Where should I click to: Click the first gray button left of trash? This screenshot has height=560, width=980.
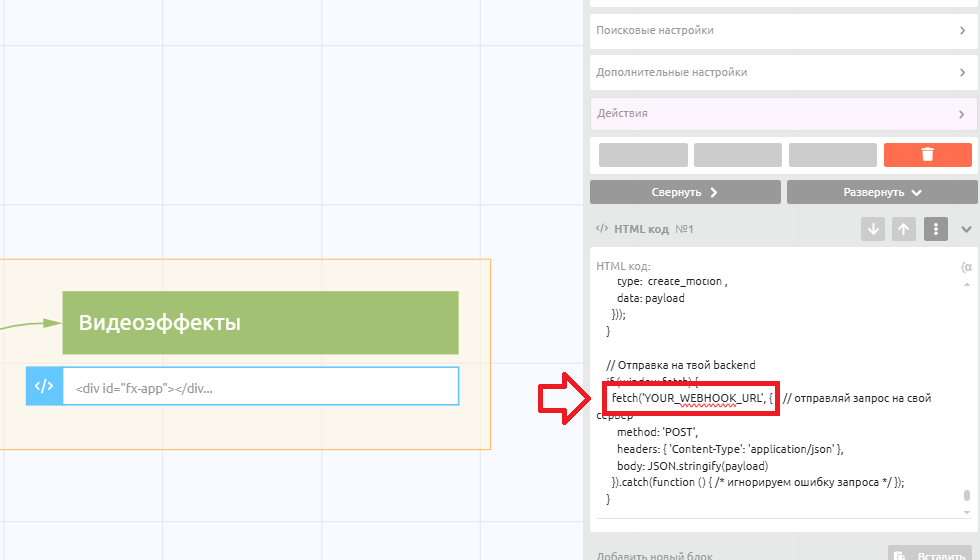click(x=643, y=155)
